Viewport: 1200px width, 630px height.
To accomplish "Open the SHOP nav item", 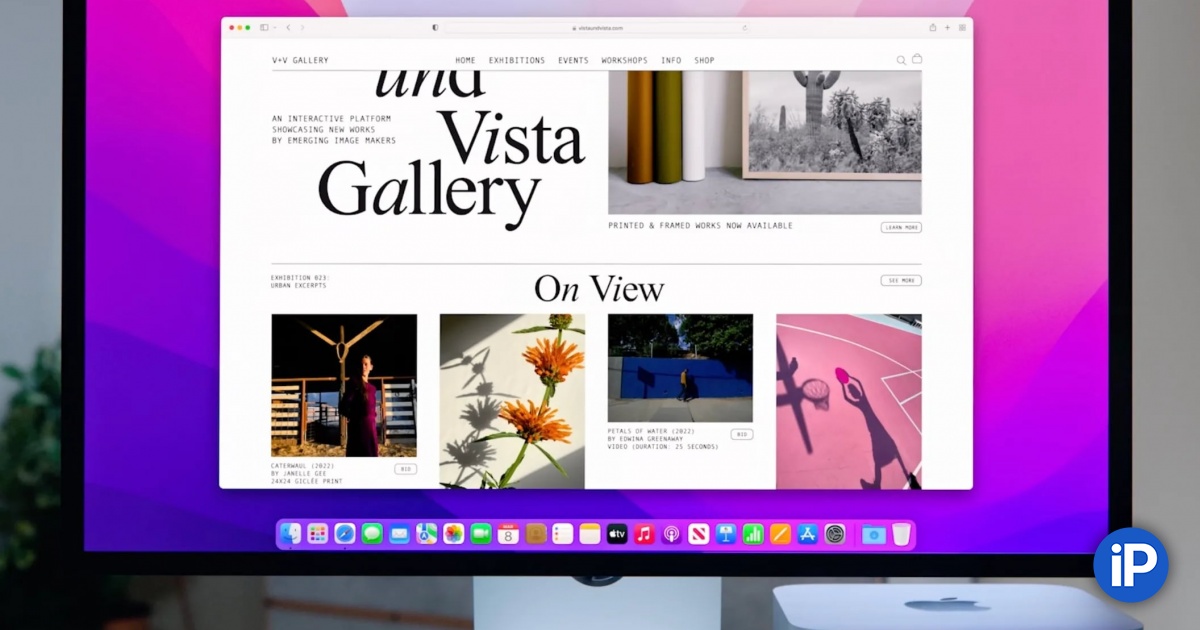I will click(704, 60).
